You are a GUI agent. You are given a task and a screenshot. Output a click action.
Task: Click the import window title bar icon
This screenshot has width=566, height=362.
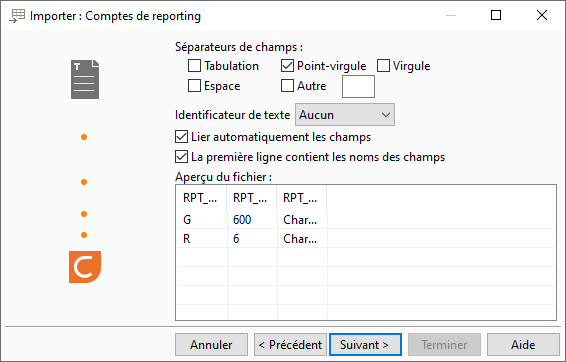click(17, 16)
